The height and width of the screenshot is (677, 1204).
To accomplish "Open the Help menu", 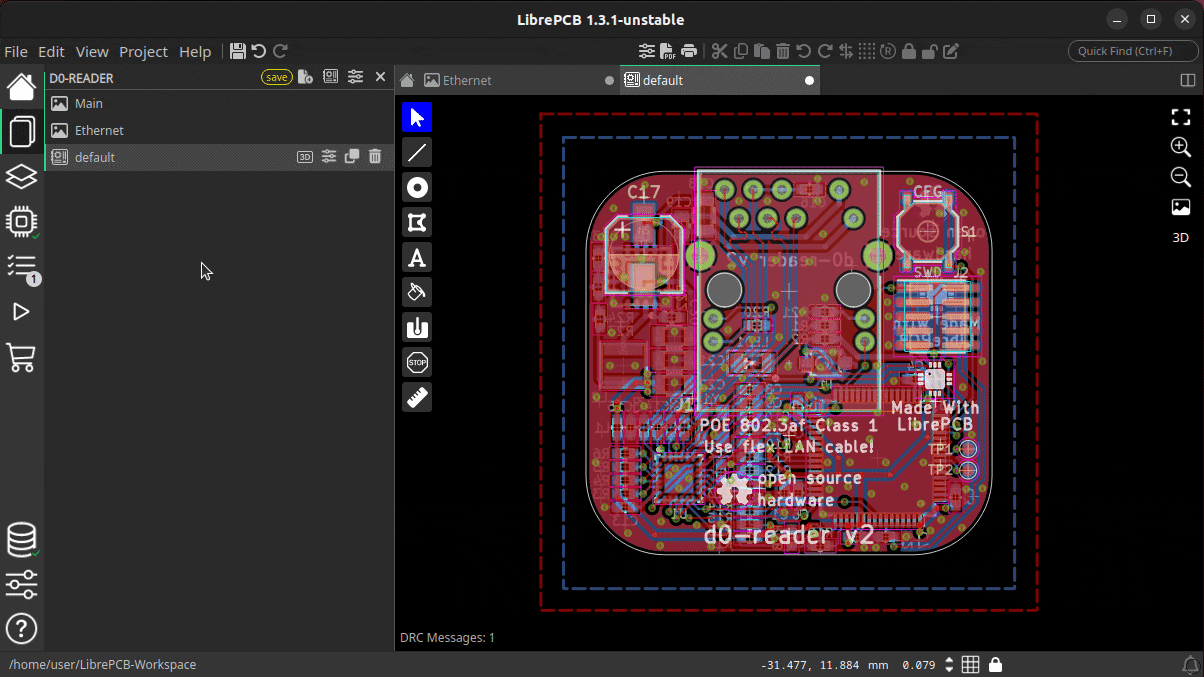I will pos(195,52).
